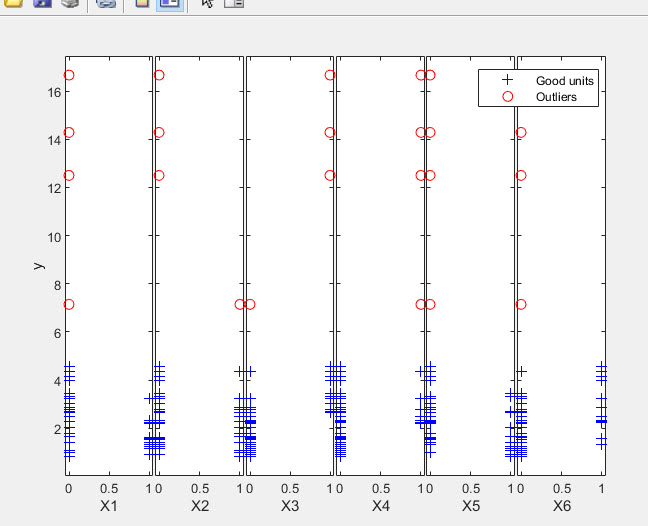Screen dimensions: 648x526
Task: Click the lowest outlier circle in X6 panel
Action: 521,304
